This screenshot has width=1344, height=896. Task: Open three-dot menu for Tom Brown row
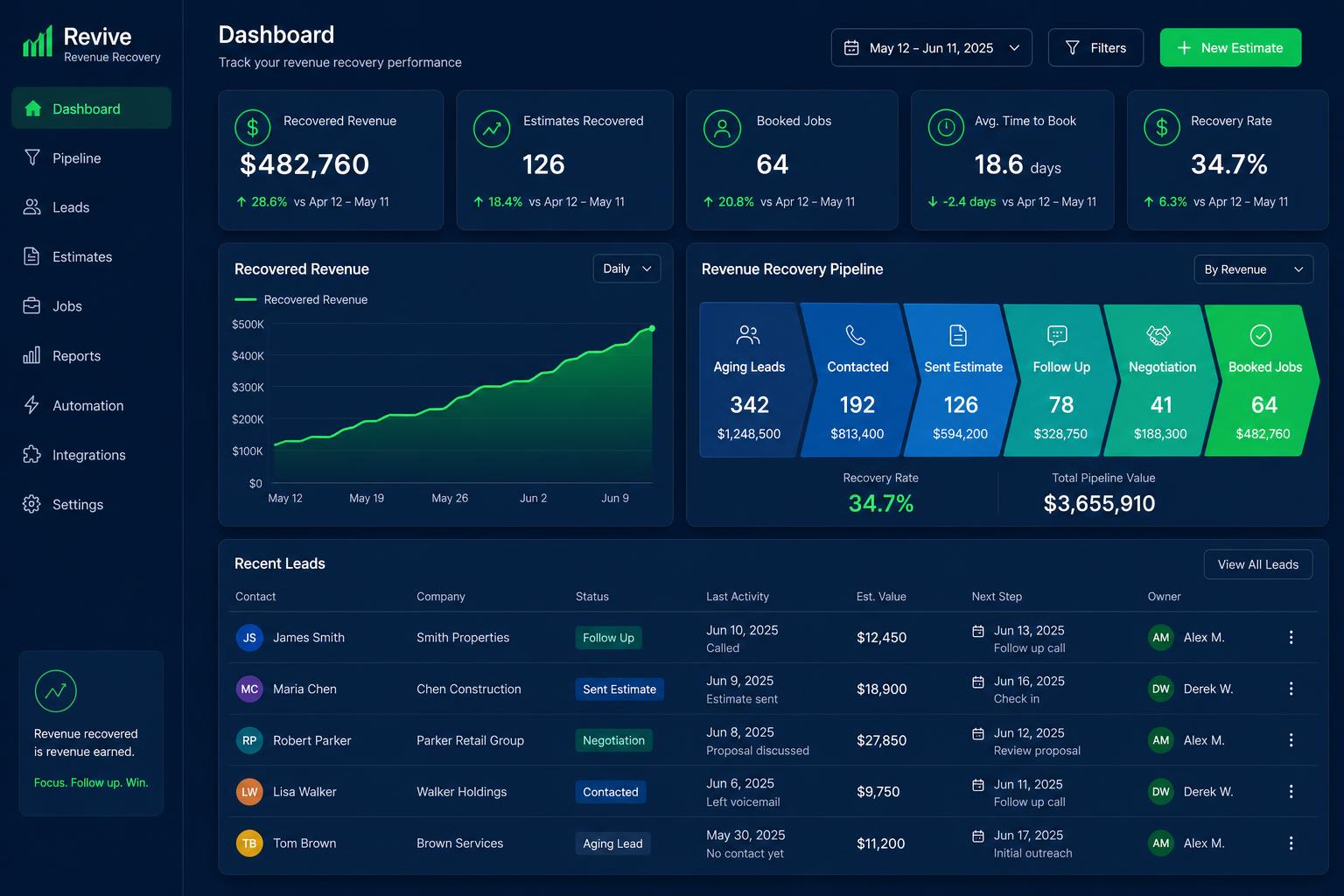[1291, 843]
